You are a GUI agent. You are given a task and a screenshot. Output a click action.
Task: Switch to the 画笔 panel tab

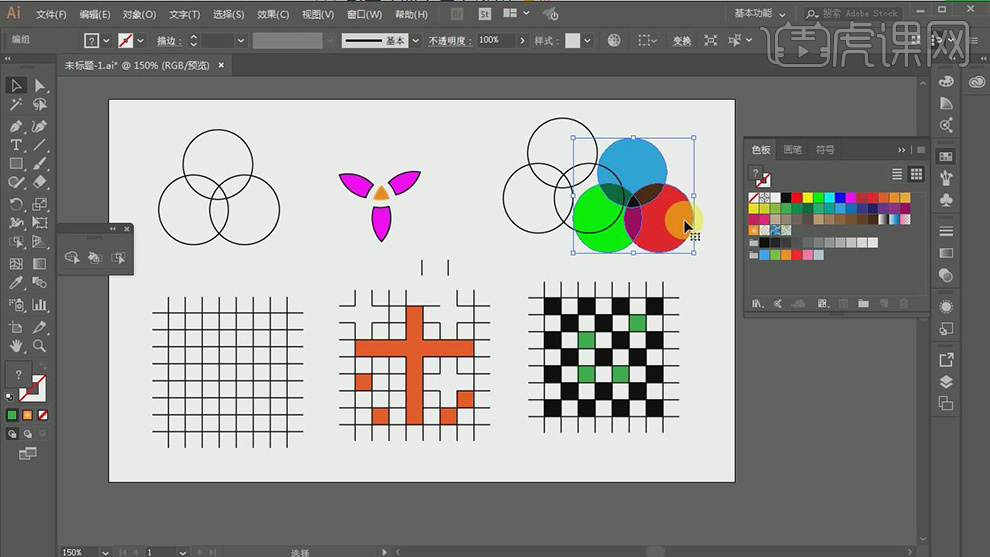(792, 150)
